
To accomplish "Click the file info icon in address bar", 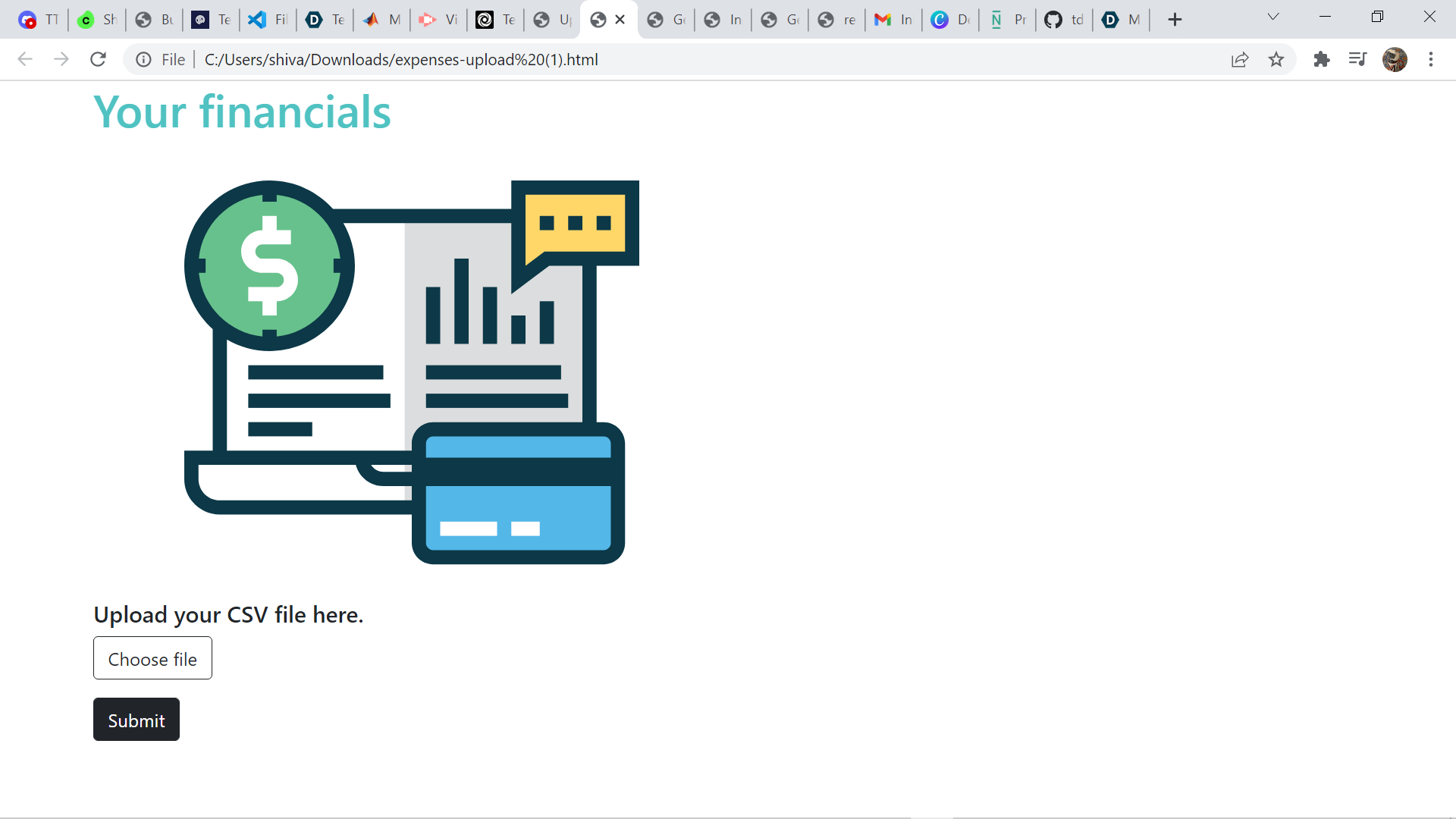I will pyautogui.click(x=143, y=59).
